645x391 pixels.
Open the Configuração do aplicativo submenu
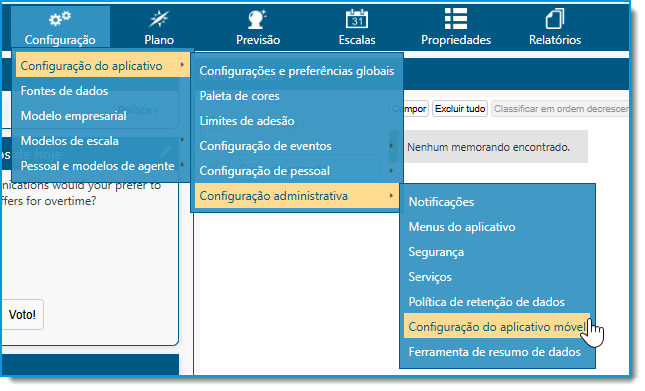102,66
